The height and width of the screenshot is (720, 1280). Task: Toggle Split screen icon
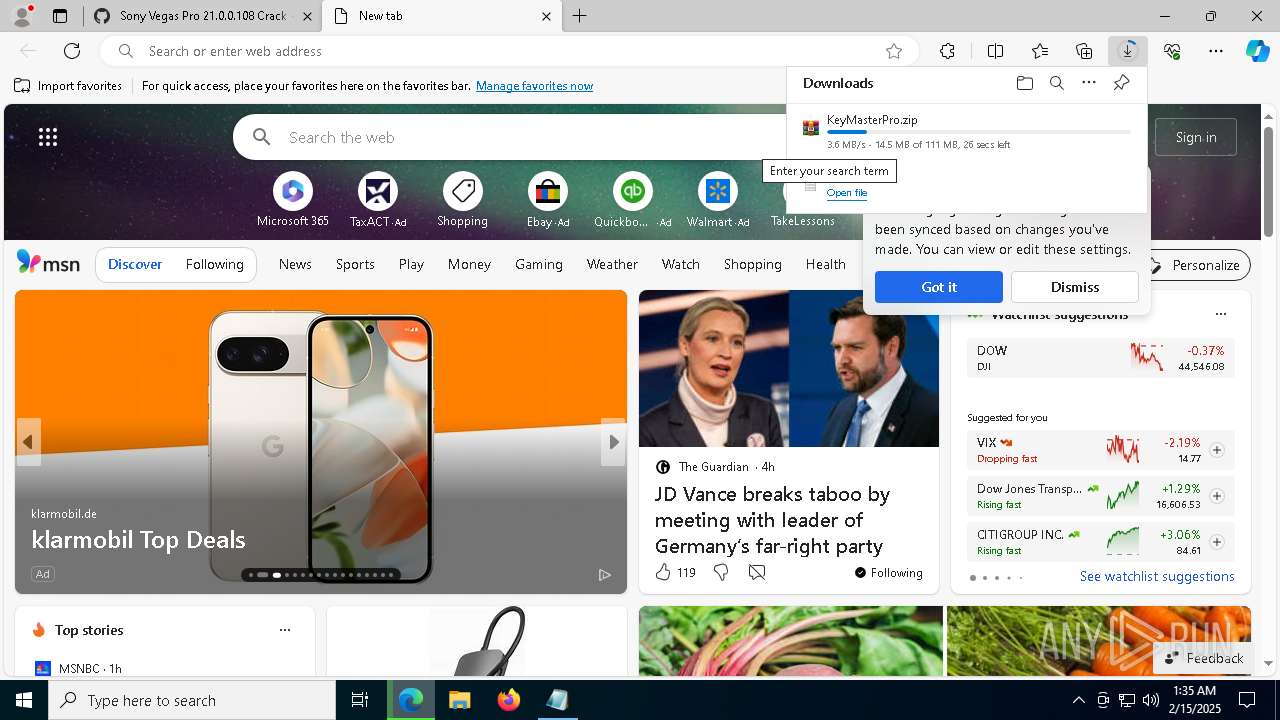(995, 51)
